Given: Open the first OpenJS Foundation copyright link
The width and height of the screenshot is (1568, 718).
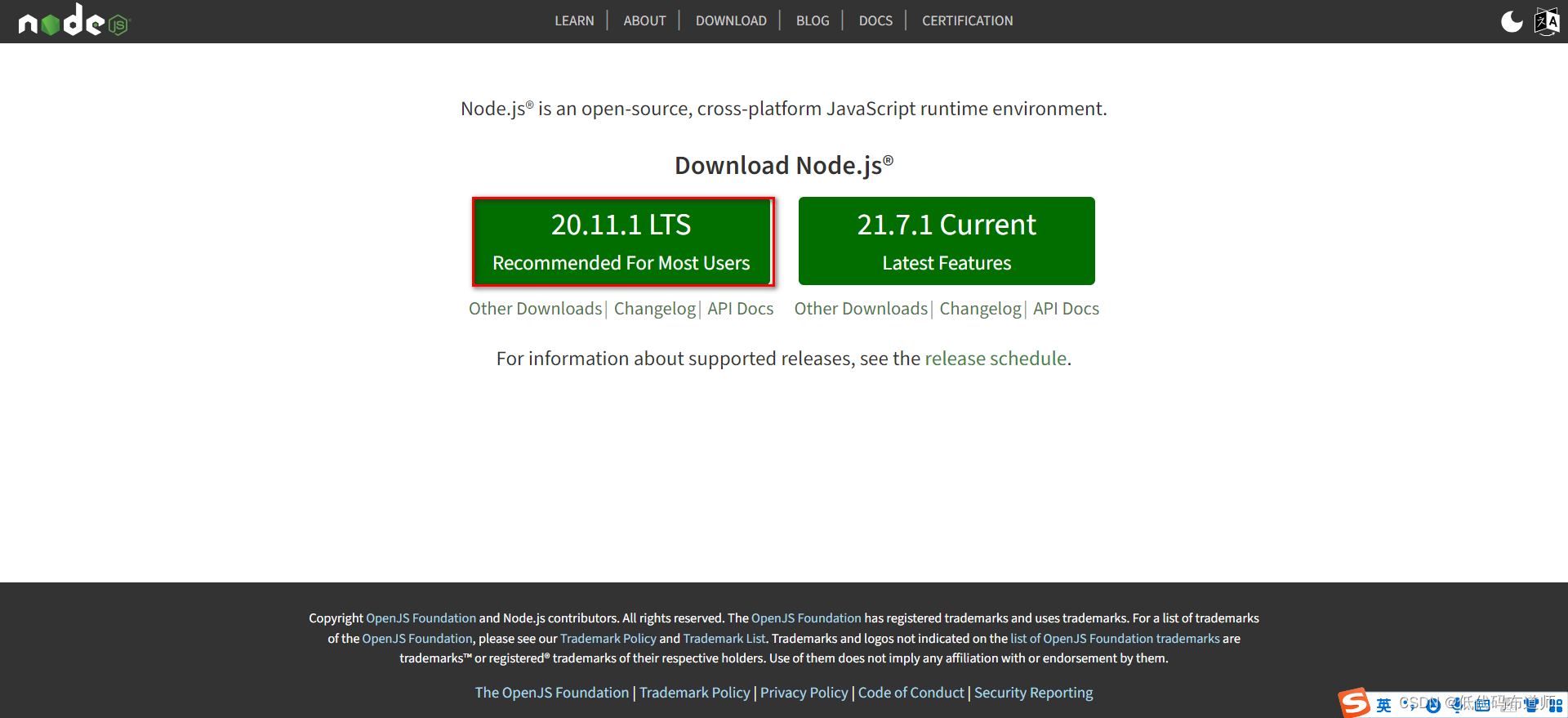Looking at the screenshot, I should [421, 618].
